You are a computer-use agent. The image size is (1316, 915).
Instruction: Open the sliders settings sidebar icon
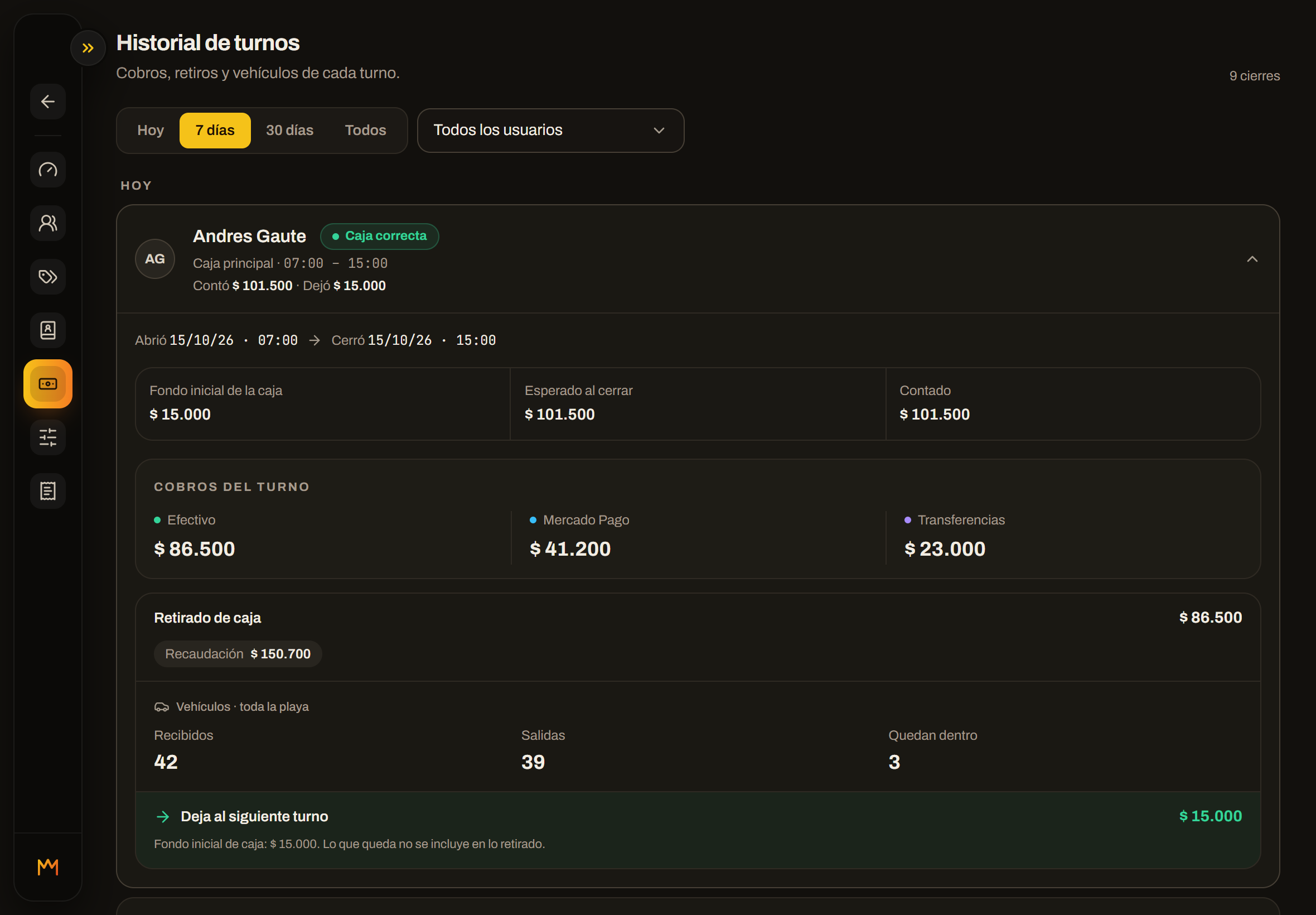click(x=48, y=437)
